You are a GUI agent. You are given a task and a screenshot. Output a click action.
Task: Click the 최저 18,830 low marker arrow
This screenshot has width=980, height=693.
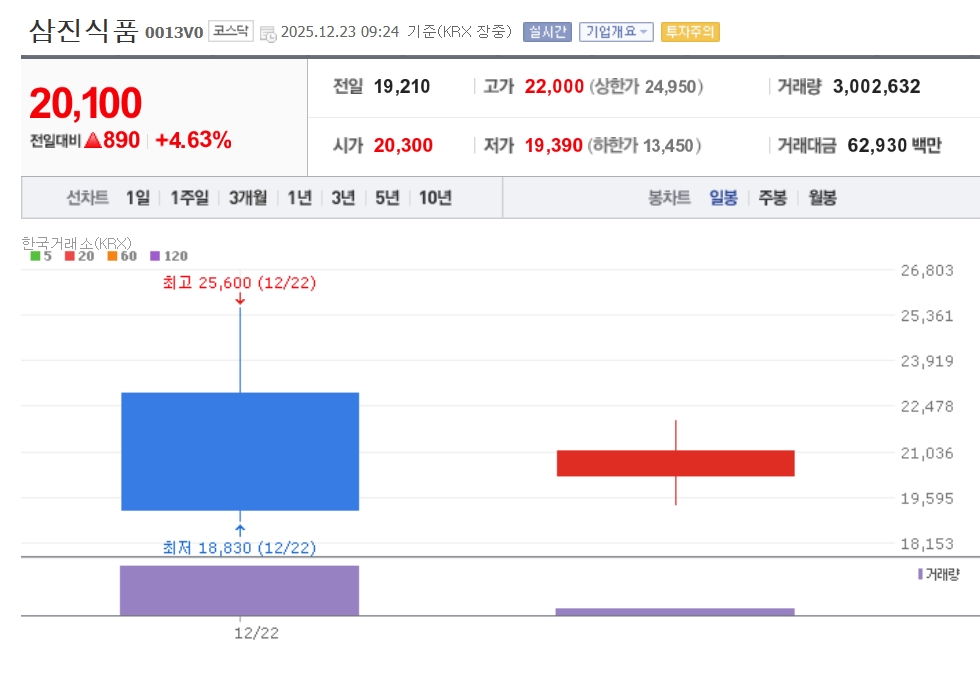[x=240, y=530]
